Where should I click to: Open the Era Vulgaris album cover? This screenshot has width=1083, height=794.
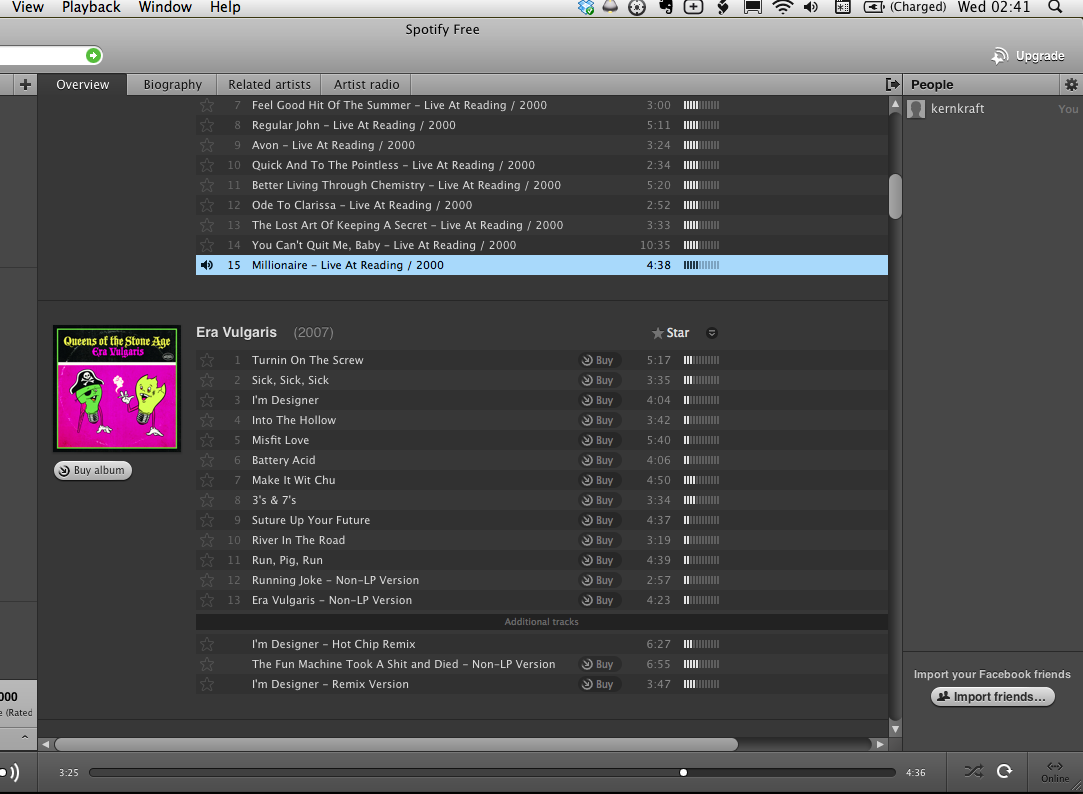(117, 388)
